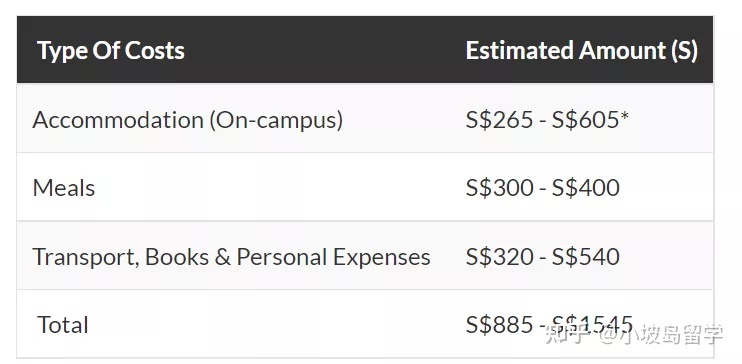Click the word Books in third row

[177, 257]
